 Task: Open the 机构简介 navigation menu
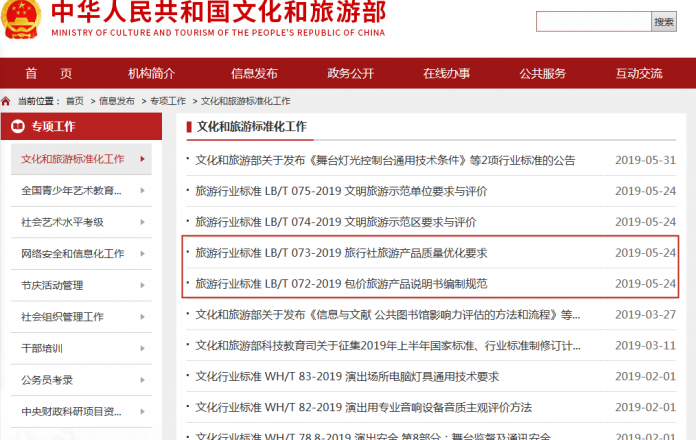click(x=151, y=73)
